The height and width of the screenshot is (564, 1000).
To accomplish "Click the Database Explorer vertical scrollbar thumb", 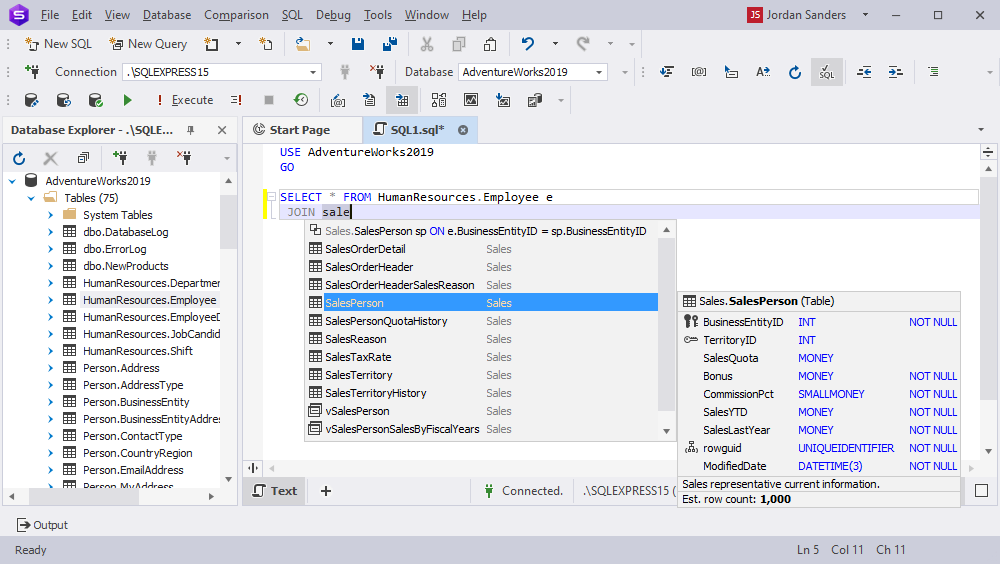I will pos(228,221).
